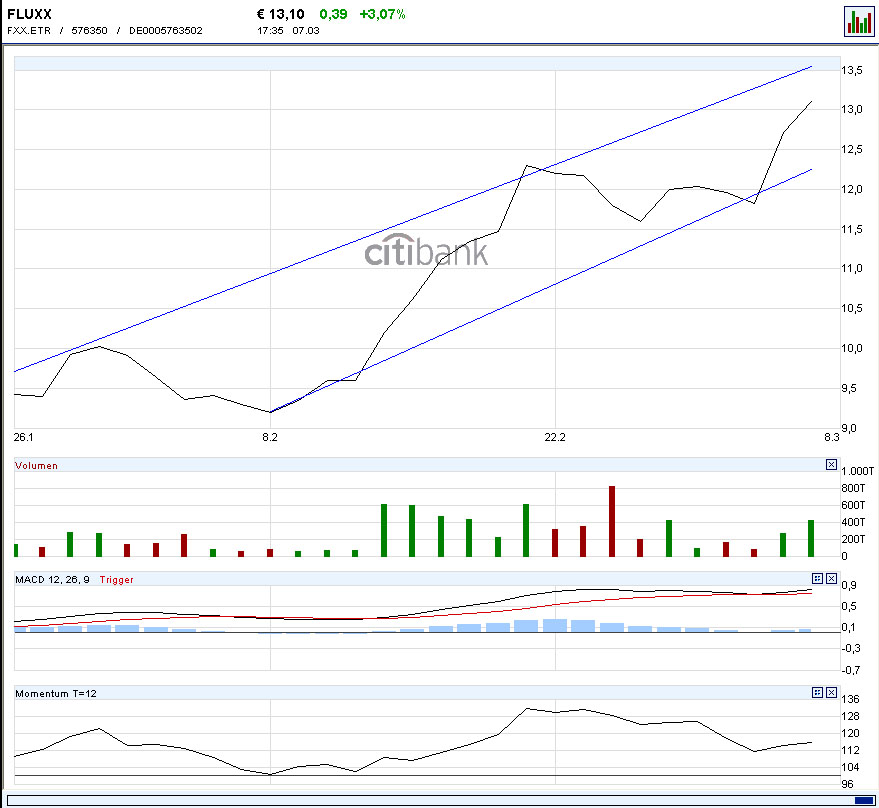Screen dimensions: 879x808
Task: Click the 22.2 date label
Action: (555, 437)
